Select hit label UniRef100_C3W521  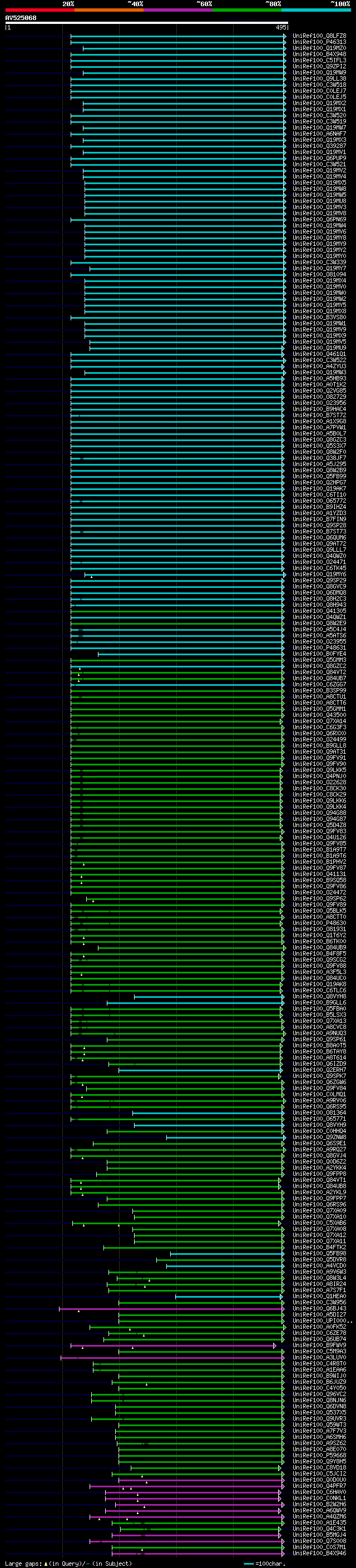[319, 164]
